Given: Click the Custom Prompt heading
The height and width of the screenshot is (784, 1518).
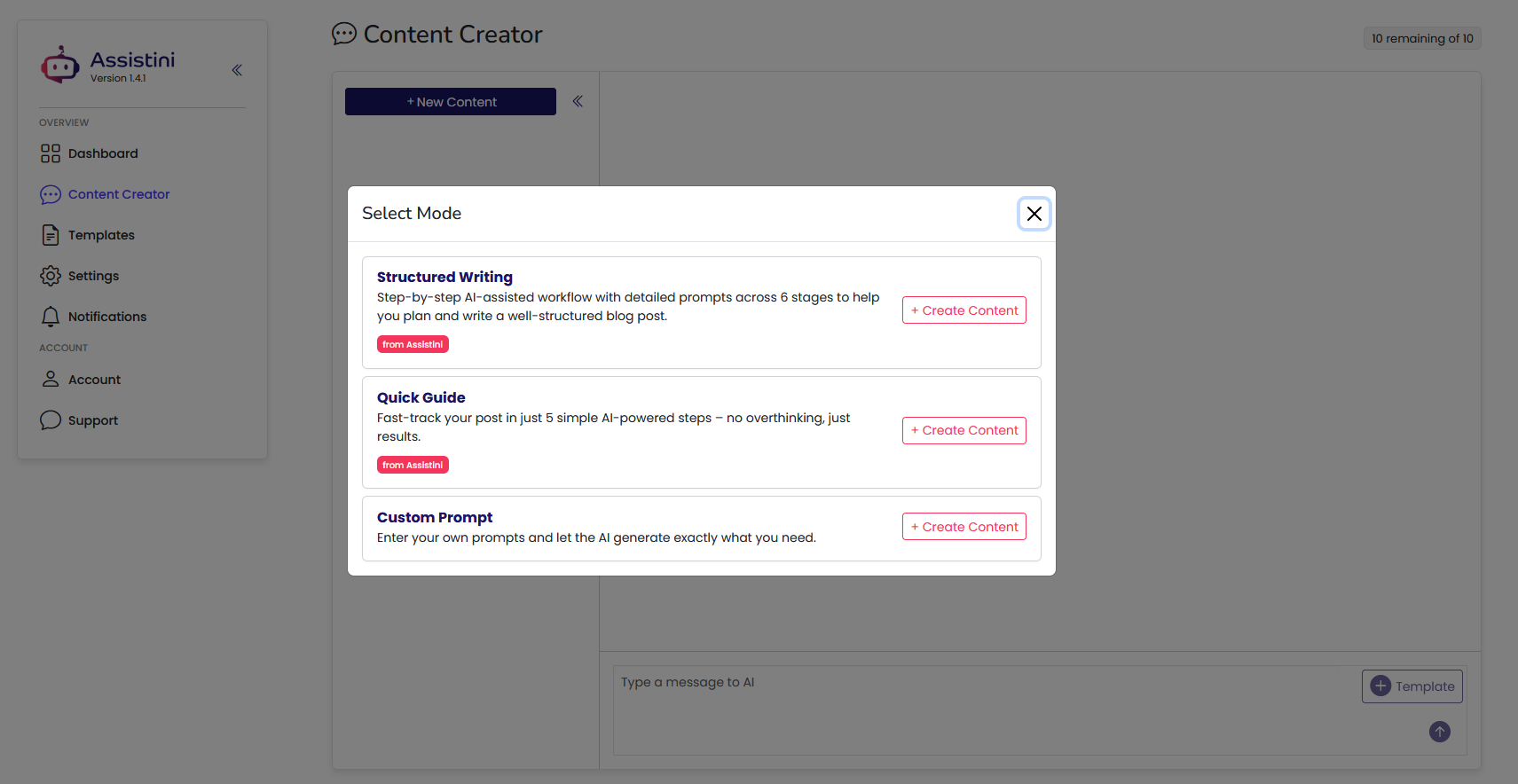Looking at the screenshot, I should click(435, 517).
